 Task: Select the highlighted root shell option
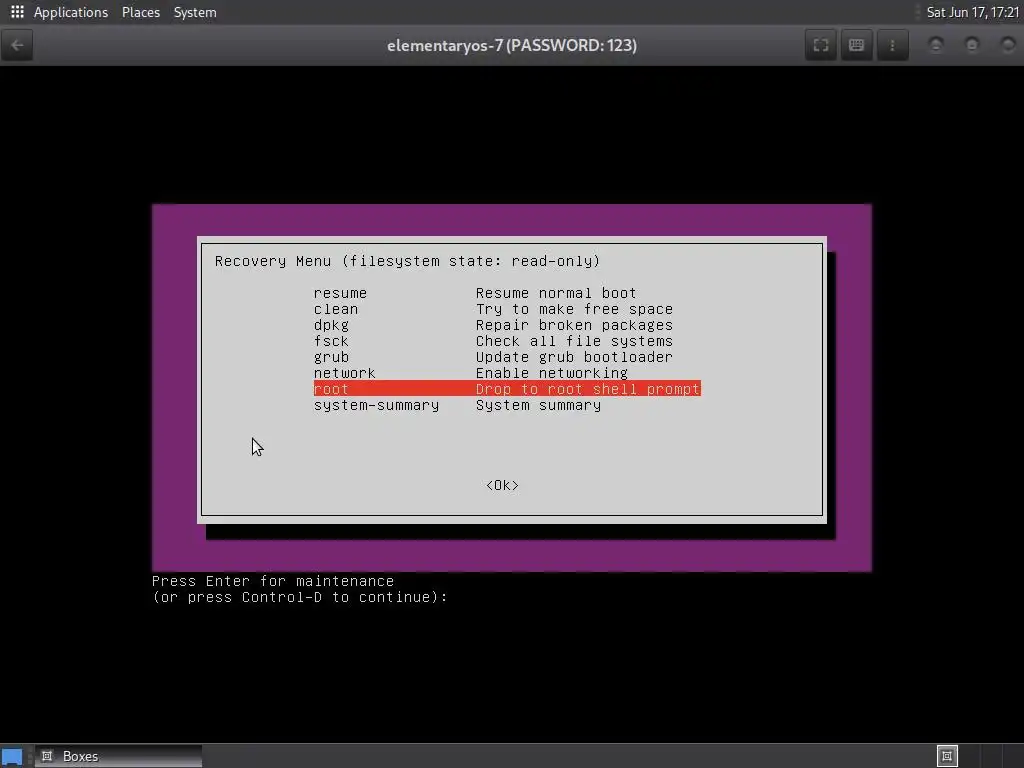tap(507, 389)
